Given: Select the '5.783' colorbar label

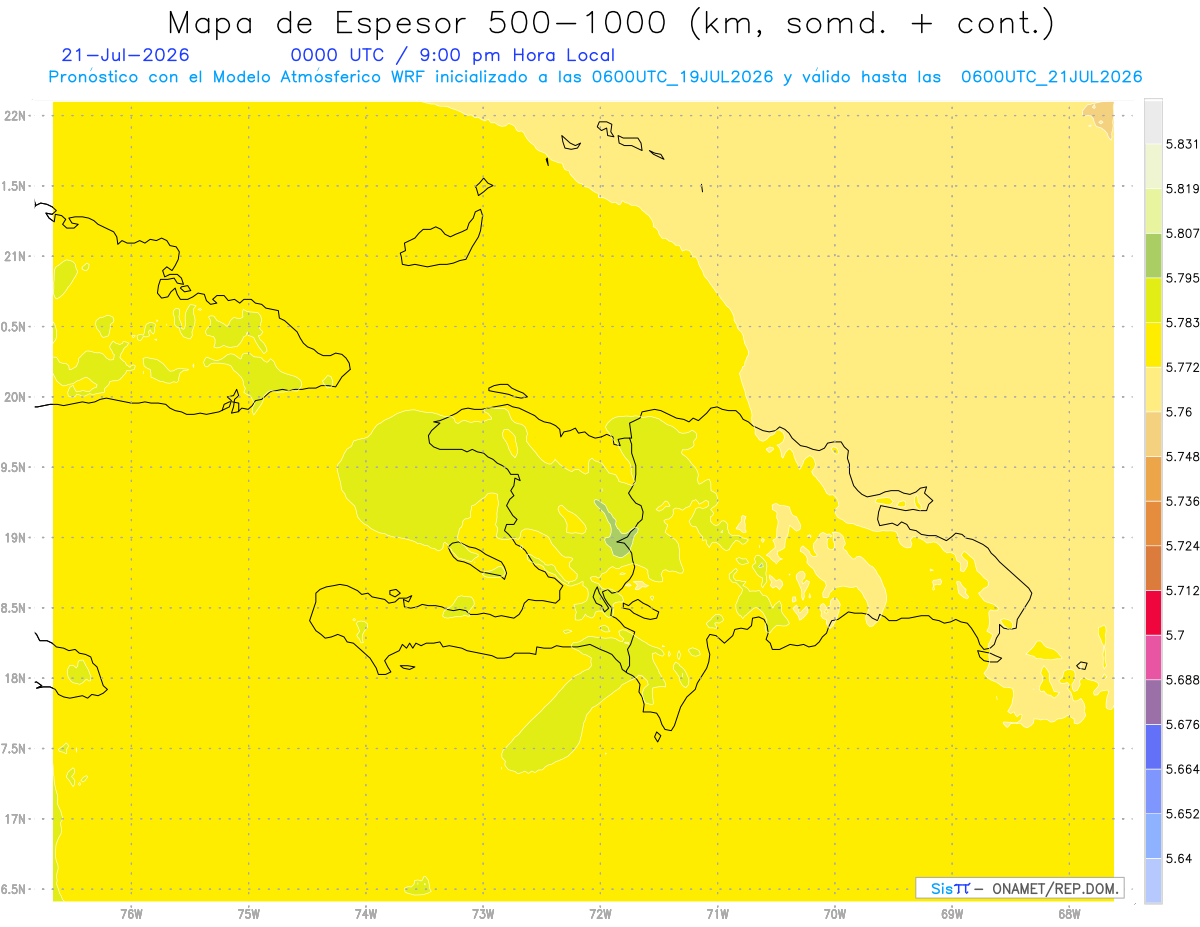Looking at the screenshot, I should [1182, 323].
